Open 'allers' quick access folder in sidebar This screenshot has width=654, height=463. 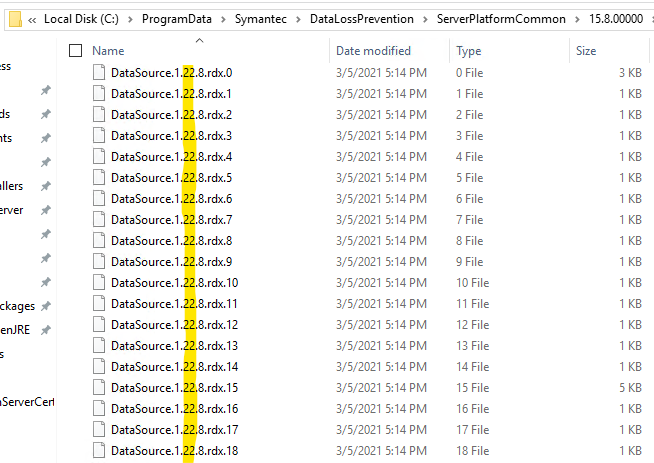[x=11, y=186]
